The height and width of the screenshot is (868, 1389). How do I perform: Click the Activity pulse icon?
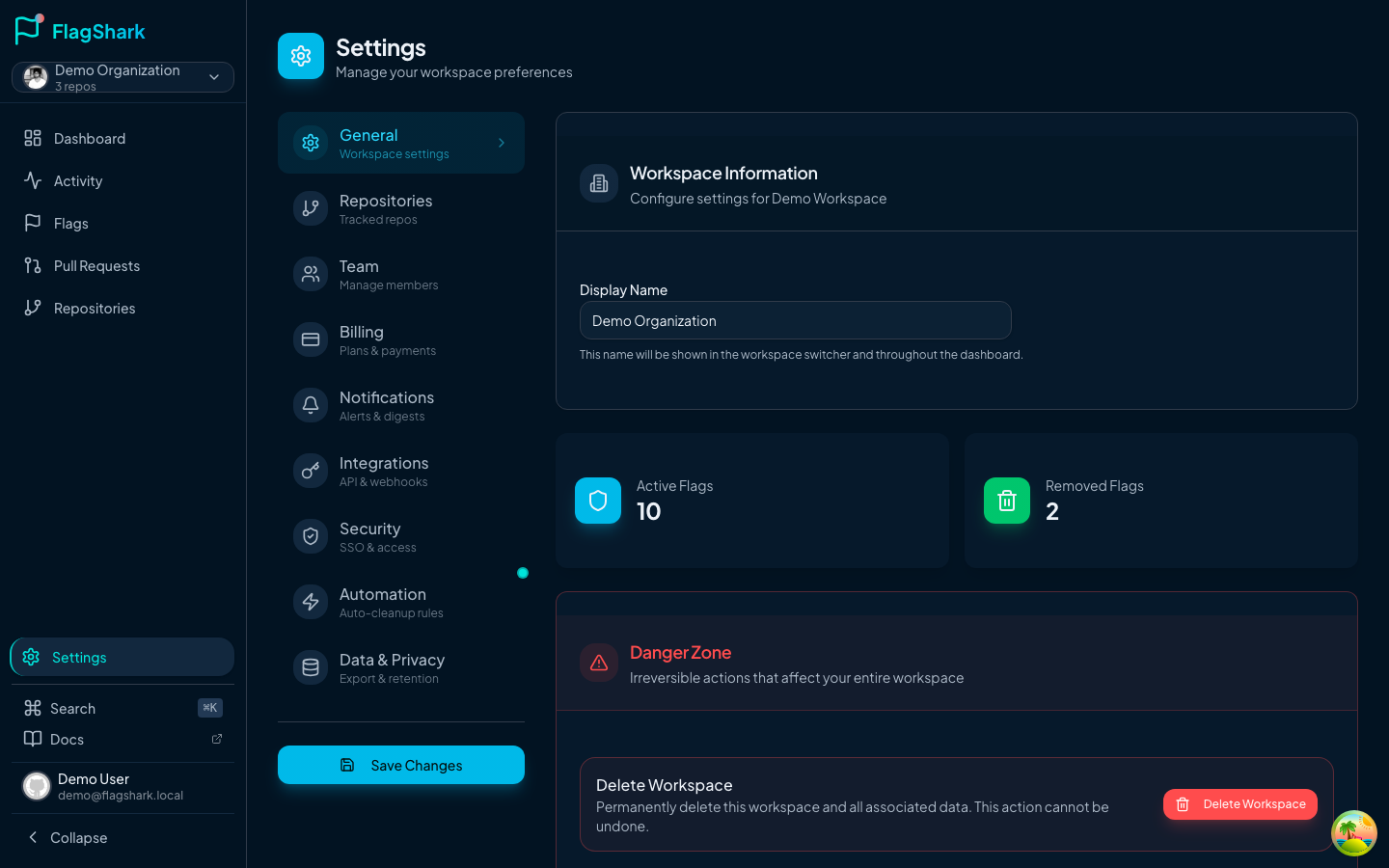(x=33, y=180)
